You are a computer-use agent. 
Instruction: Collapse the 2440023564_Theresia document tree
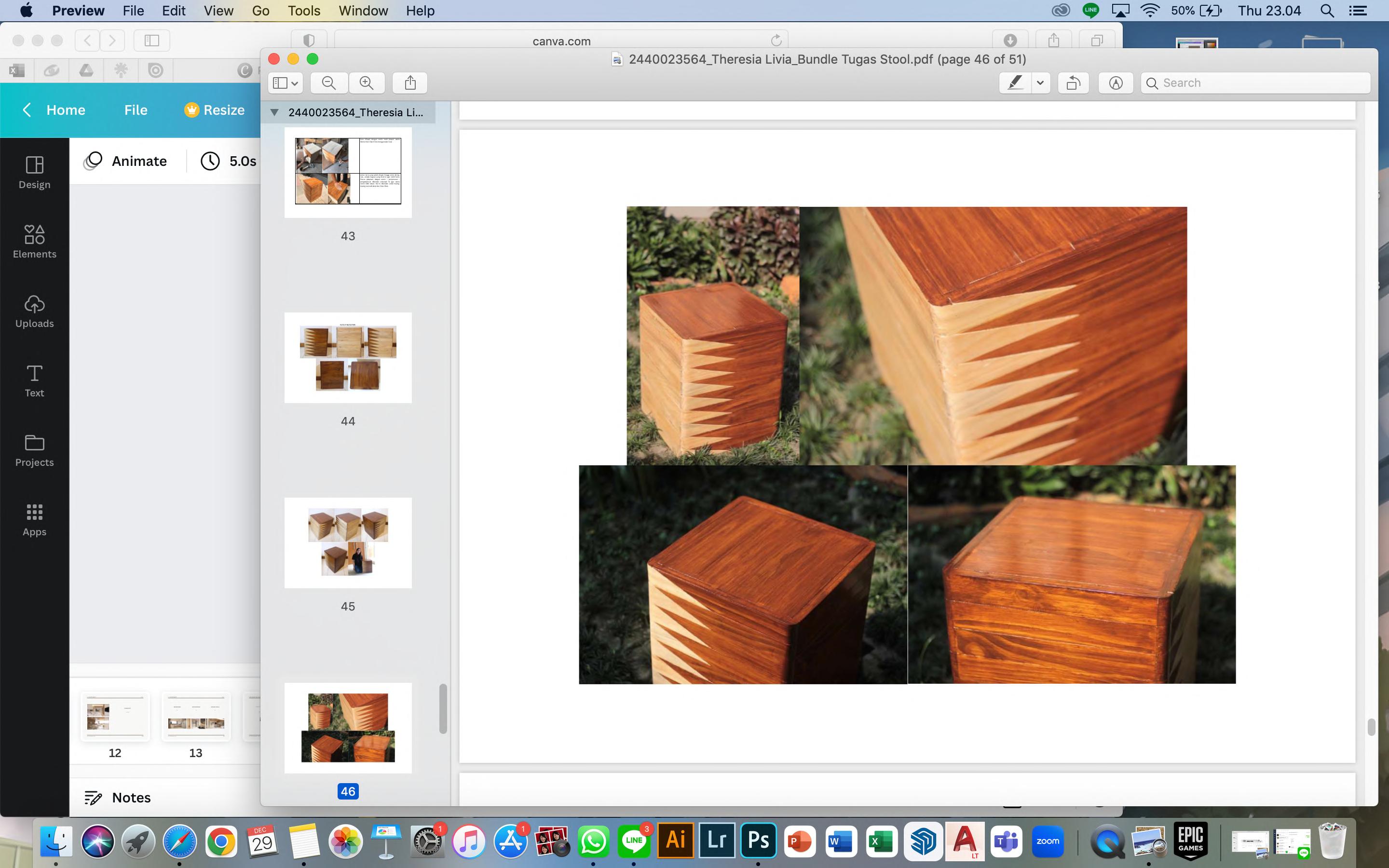tap(274, 112)
